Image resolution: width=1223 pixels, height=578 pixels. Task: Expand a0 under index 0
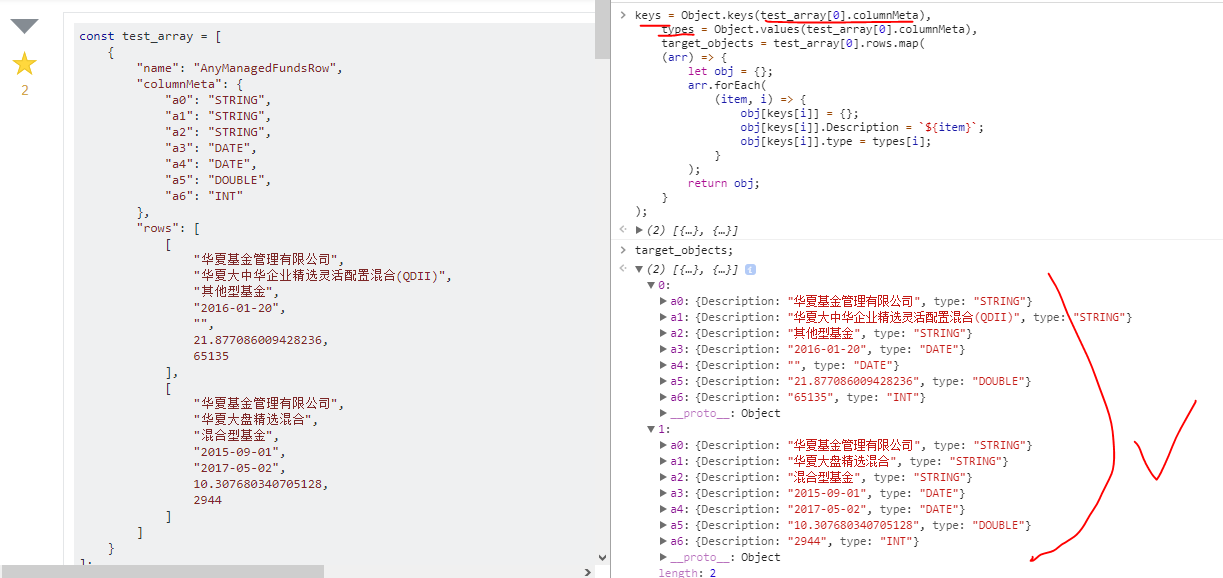coord(665,301)
